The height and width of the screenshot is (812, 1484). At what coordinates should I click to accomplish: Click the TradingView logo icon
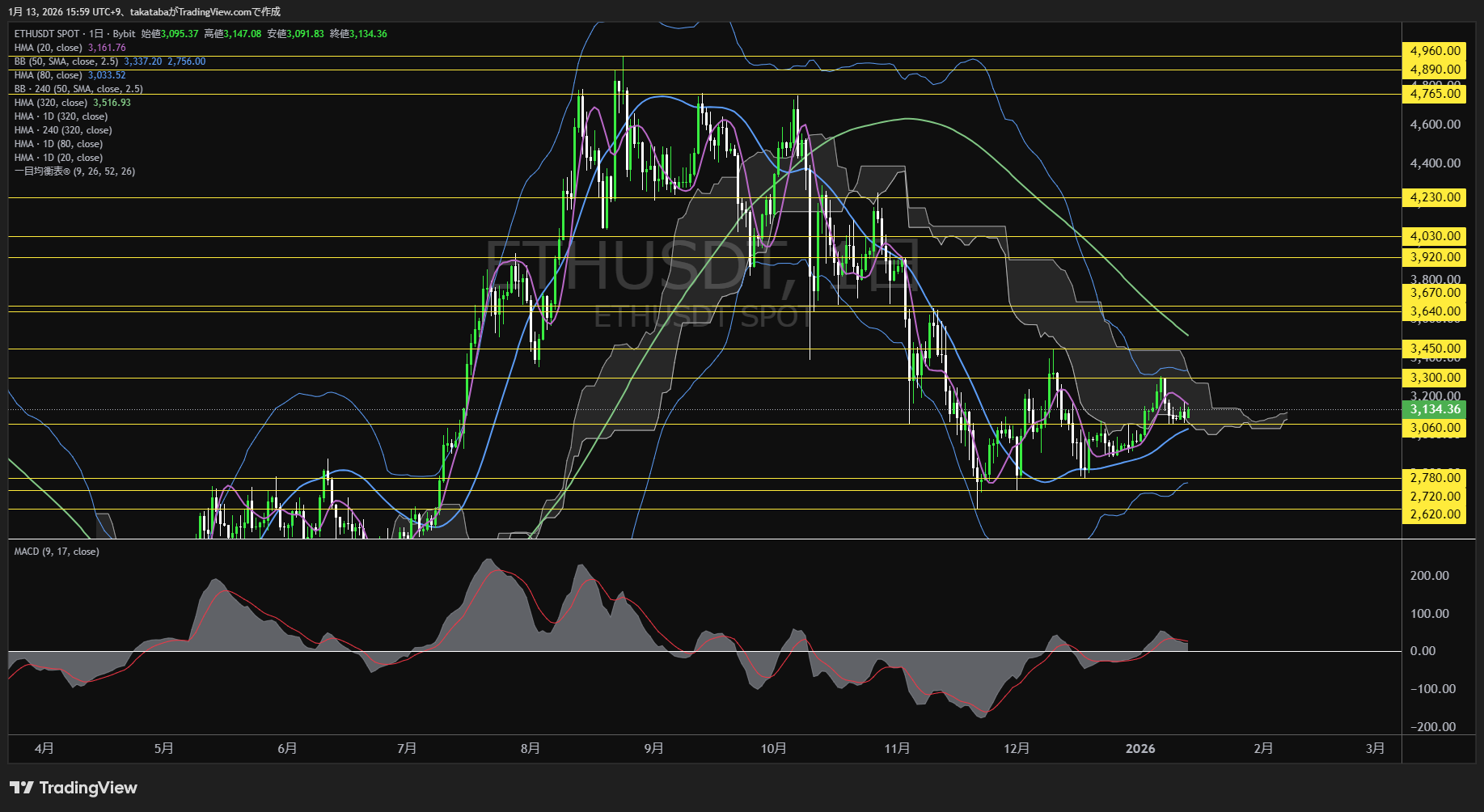point(22,788)
